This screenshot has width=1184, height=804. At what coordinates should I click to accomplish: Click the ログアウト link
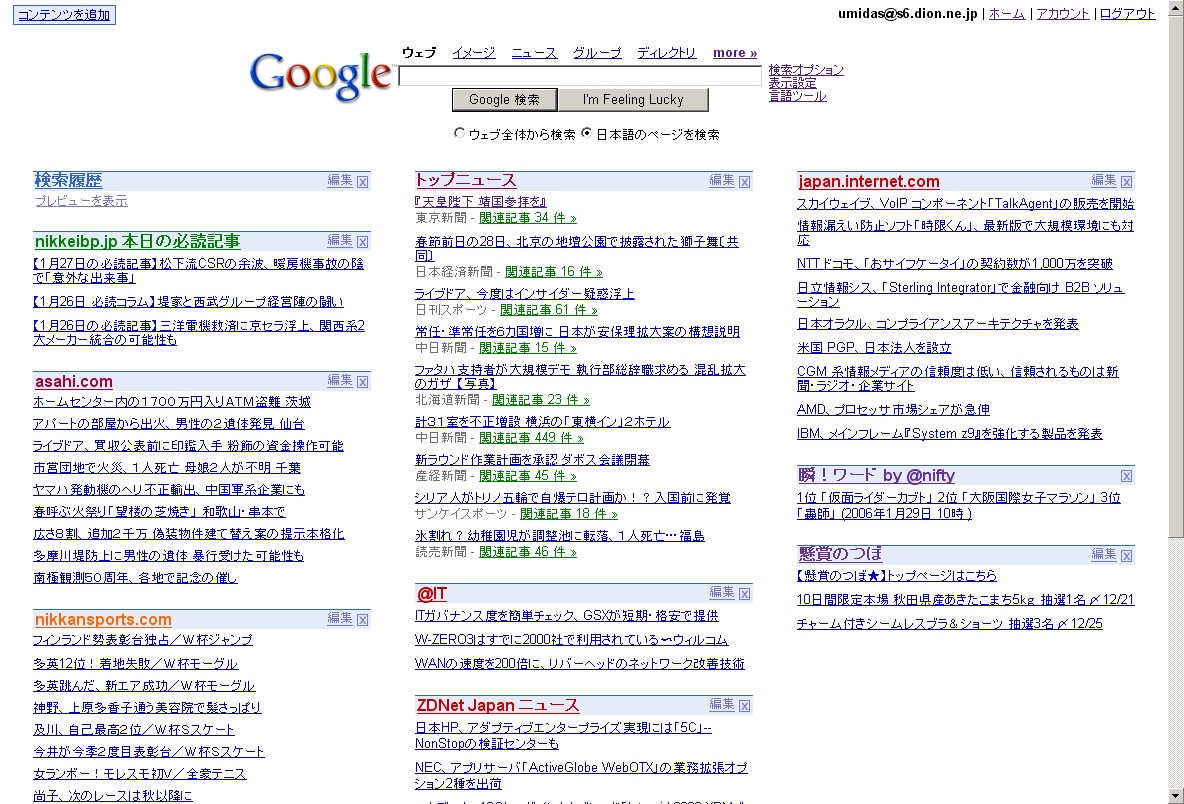1127,14
